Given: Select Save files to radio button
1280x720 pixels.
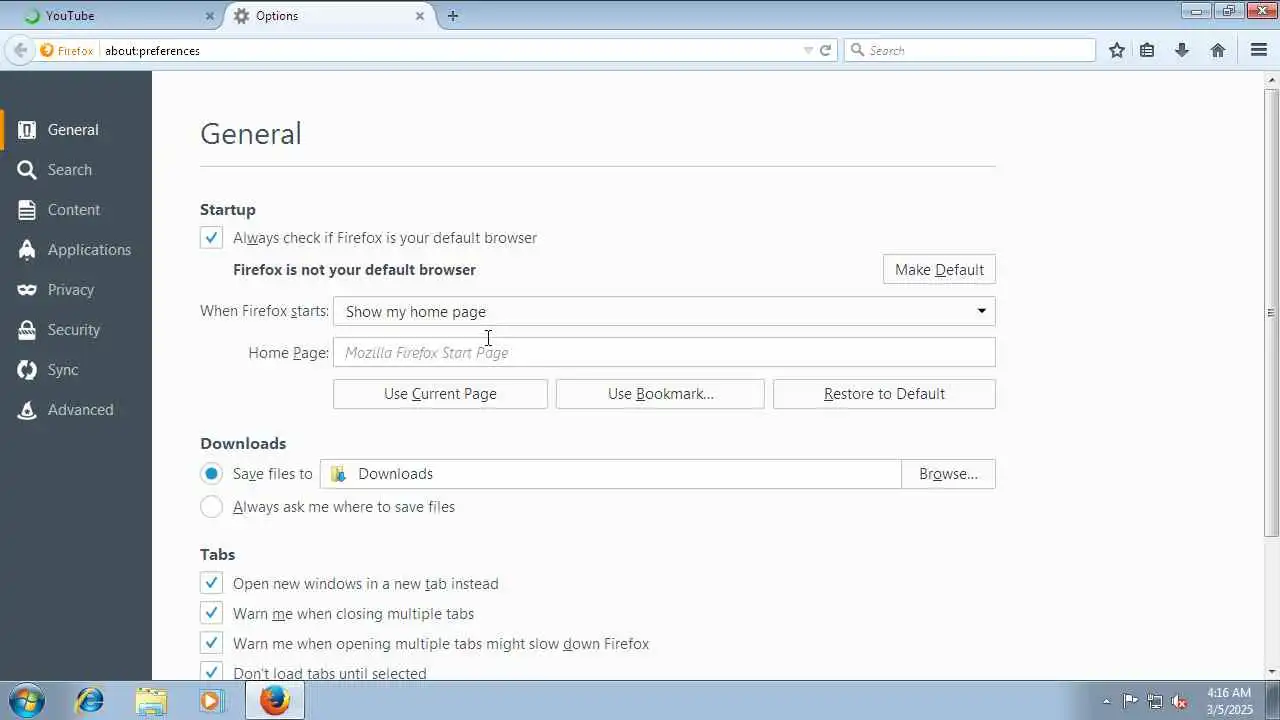Looking at the screenshot, I should click(211, 474).
